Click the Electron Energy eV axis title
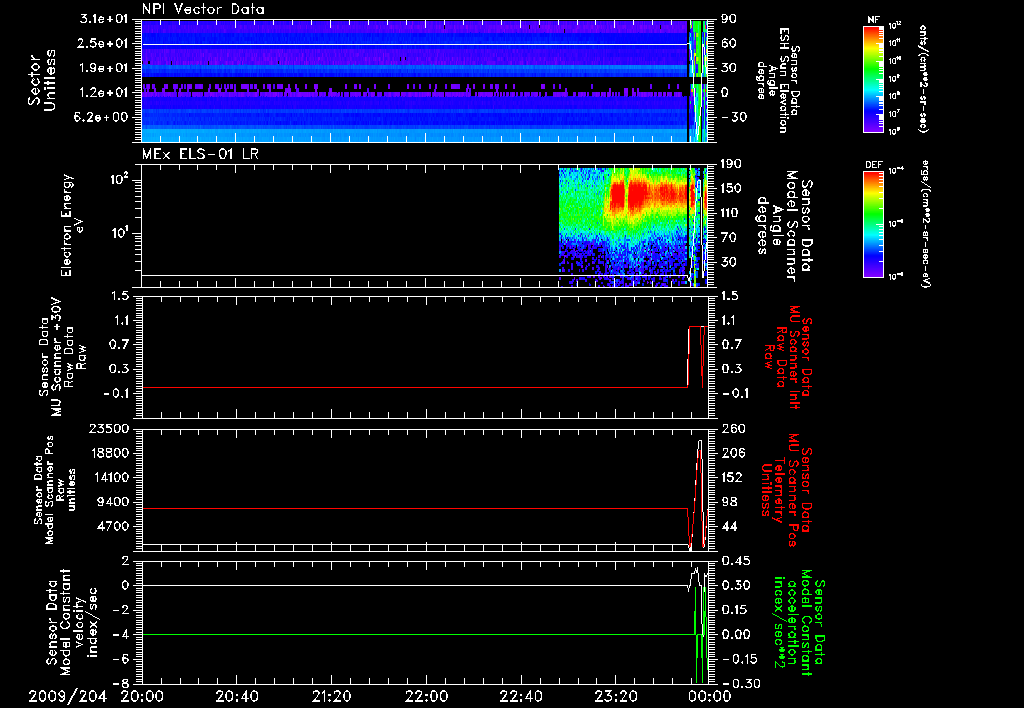The width and height of the screenshot is (1024, 708). (73, 225)
